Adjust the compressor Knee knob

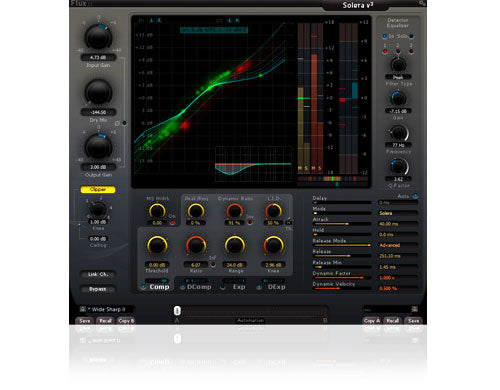(x=273, y=246)
